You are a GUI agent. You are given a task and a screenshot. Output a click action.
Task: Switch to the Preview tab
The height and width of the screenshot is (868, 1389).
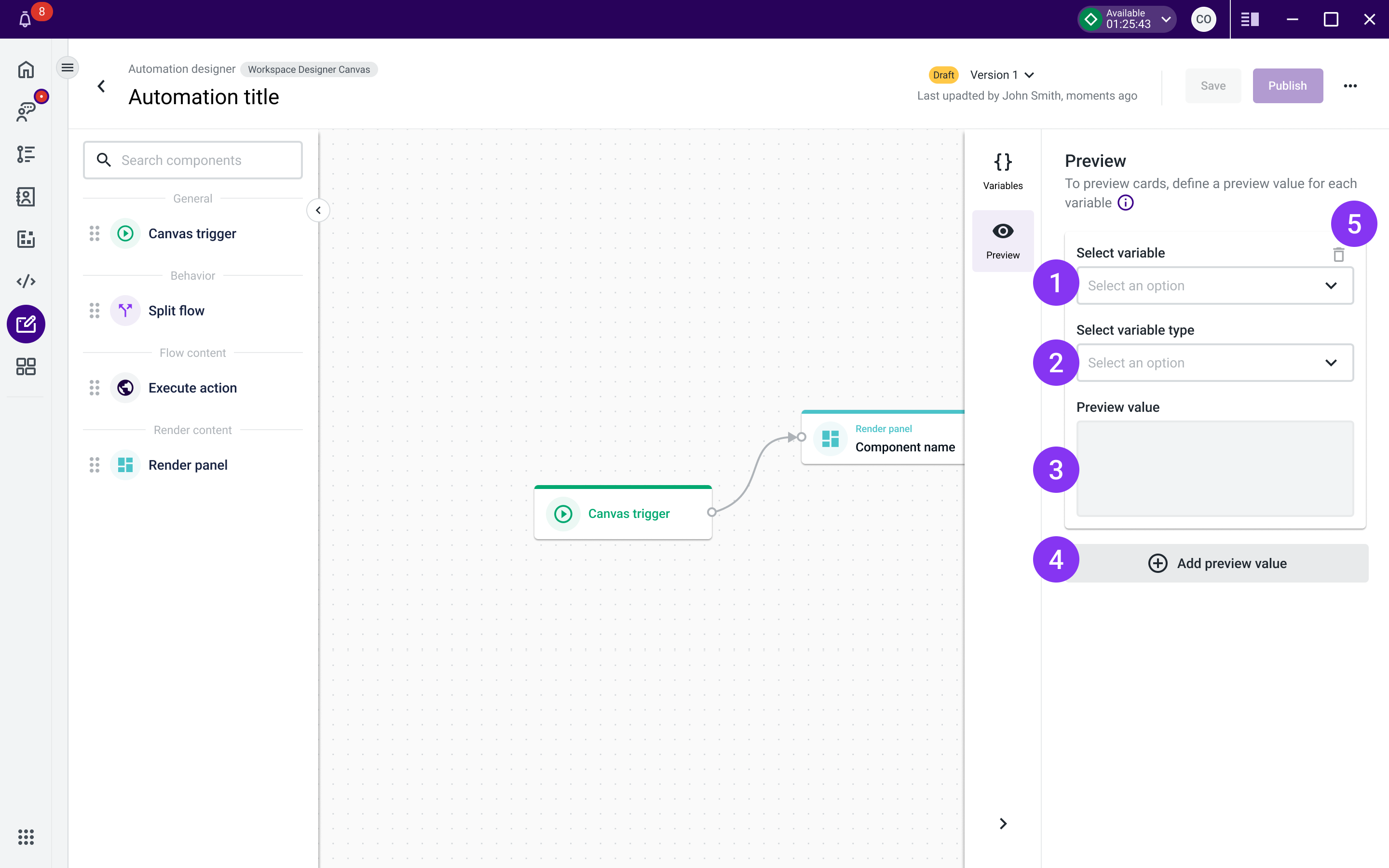point(1002,241)
